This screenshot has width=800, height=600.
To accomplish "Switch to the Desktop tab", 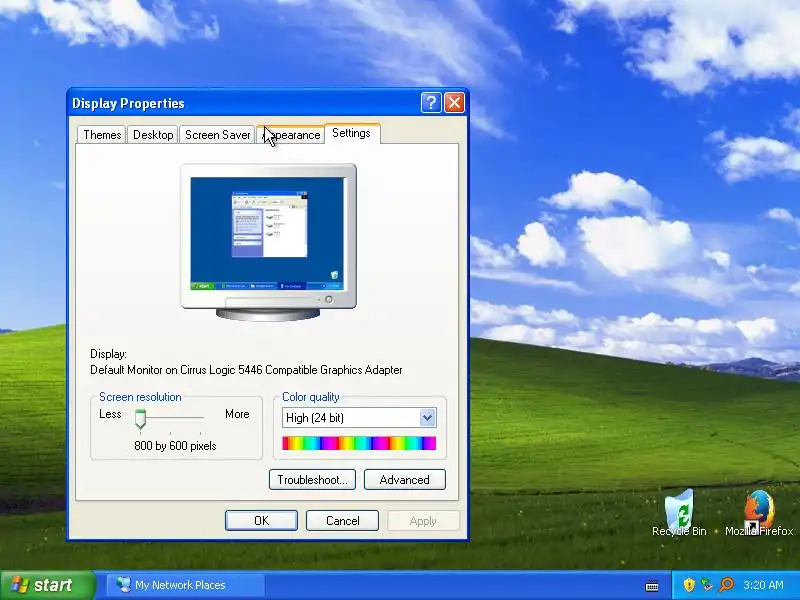I will [x=153, y=135].
